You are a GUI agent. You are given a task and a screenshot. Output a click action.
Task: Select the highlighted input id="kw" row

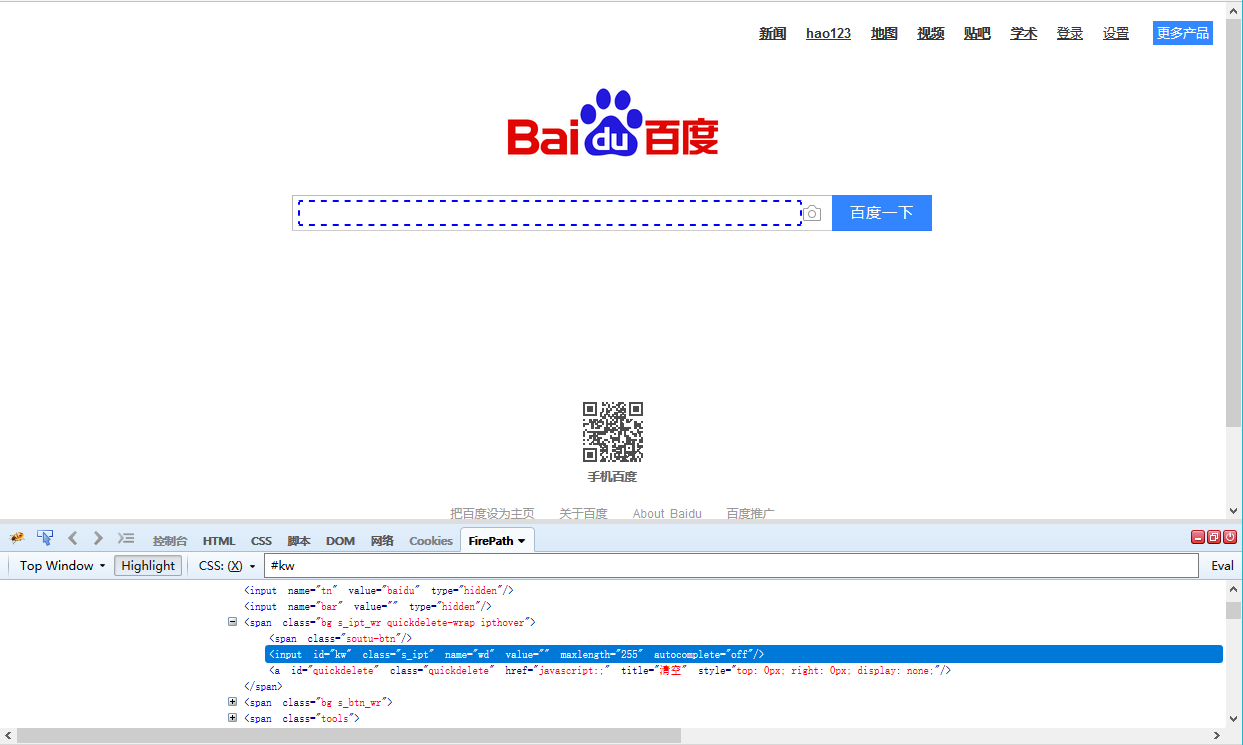pyautogui.click(x=744, y=654)
